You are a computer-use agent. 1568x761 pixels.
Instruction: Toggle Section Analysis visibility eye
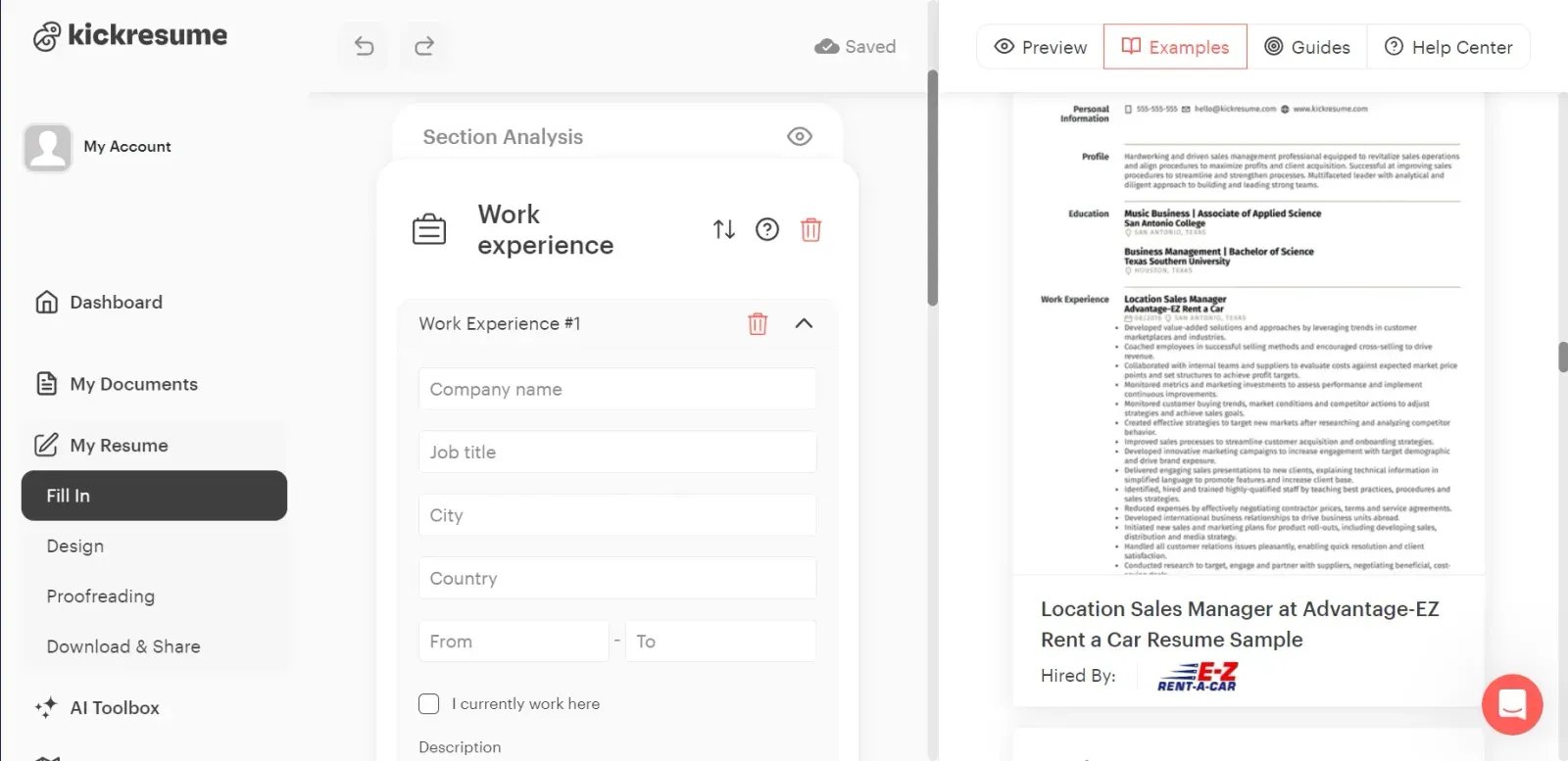[x=800, y=136]
